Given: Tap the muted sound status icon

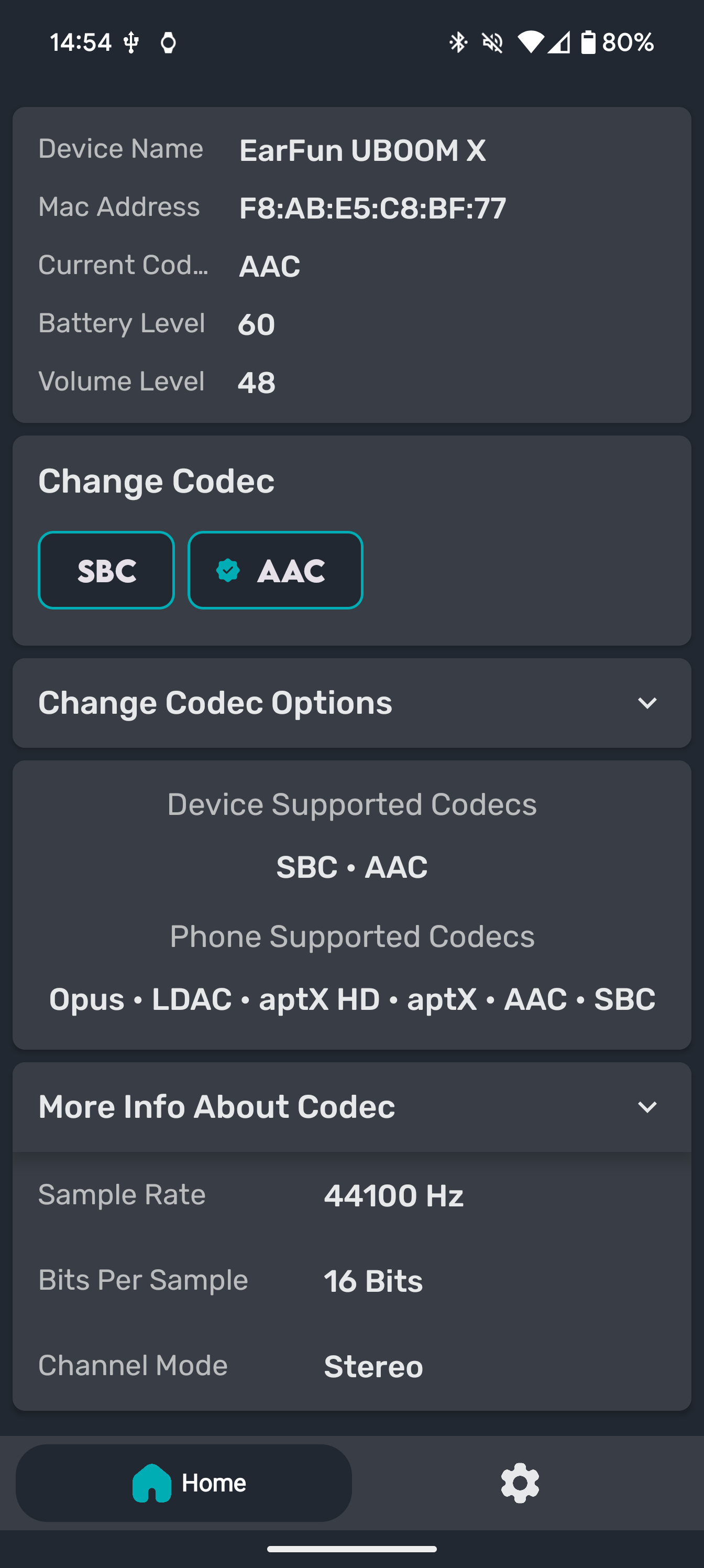Looking at the screenshot, I should click(492, 42).
